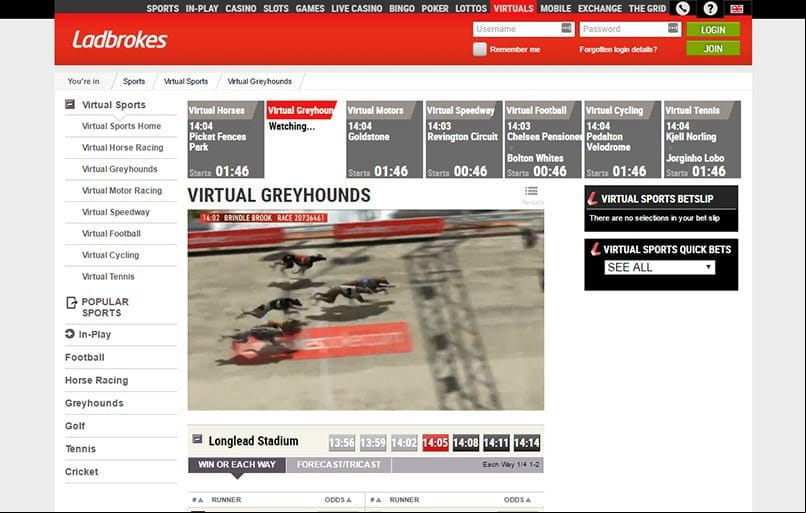This screenshot has height=513, width=806.
Task: Open Virtual Motor Racing in sidebar
Action: coord(122,191)
